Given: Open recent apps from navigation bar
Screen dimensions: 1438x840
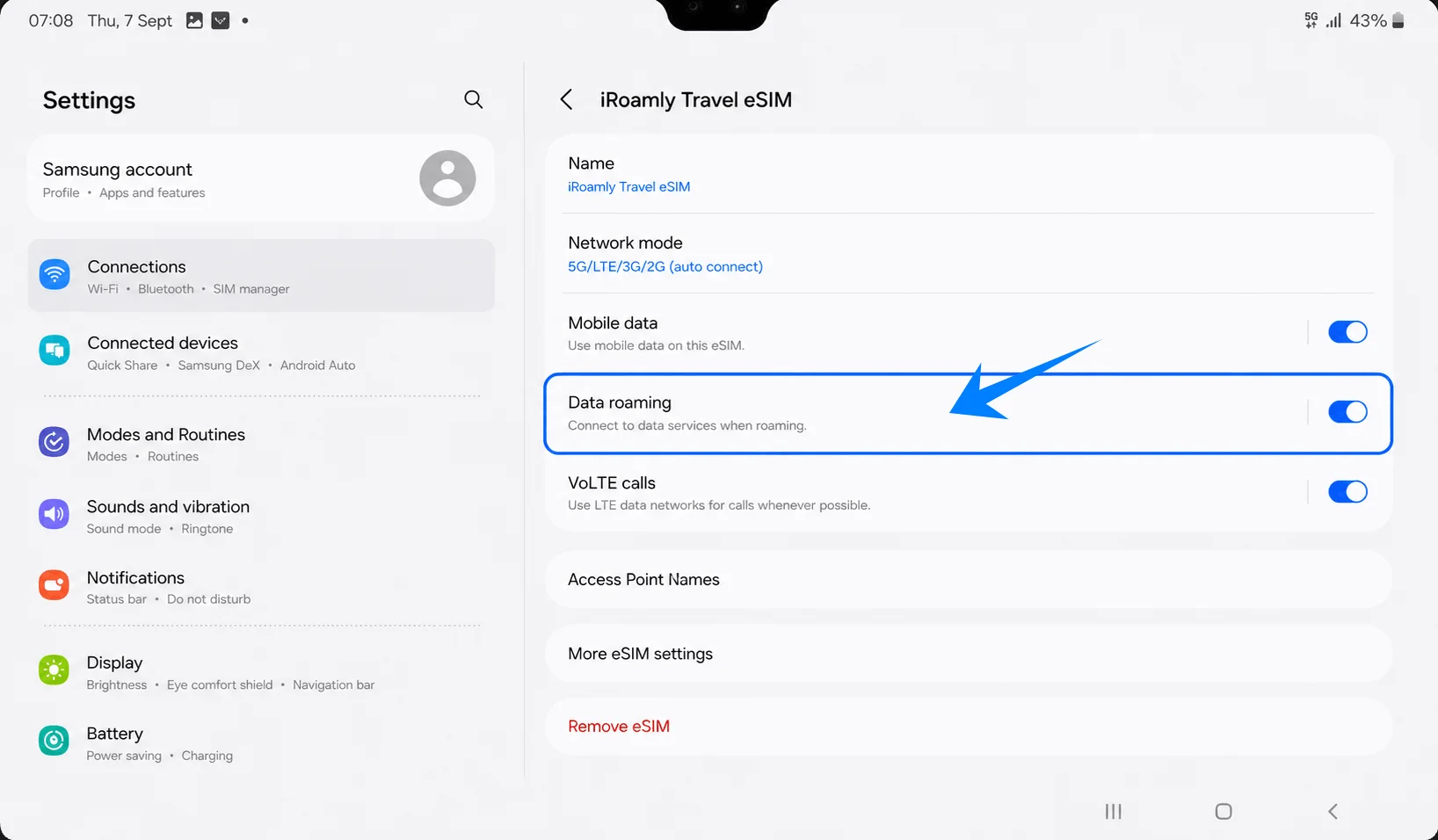Looking at the screenshot, I should coord(1114,811).
